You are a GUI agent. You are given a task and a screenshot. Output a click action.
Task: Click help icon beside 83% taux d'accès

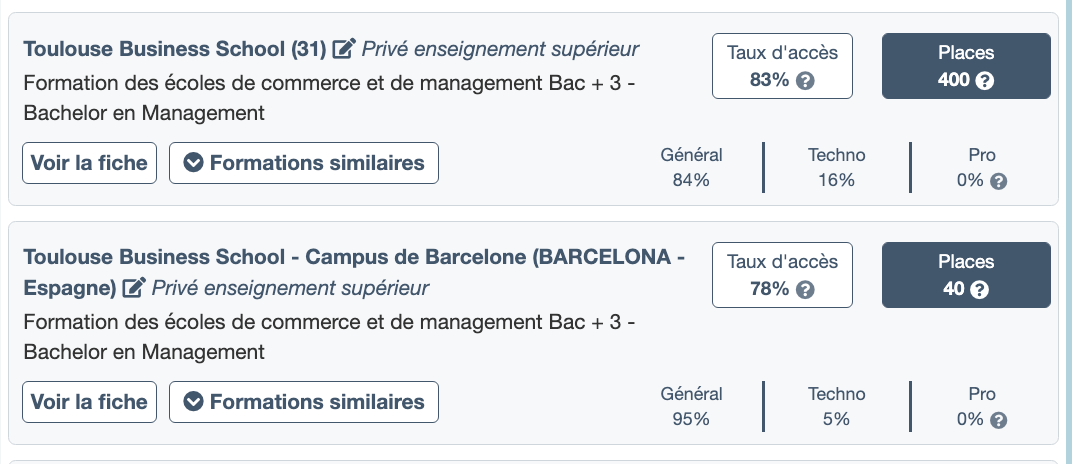tap(805, 81)
